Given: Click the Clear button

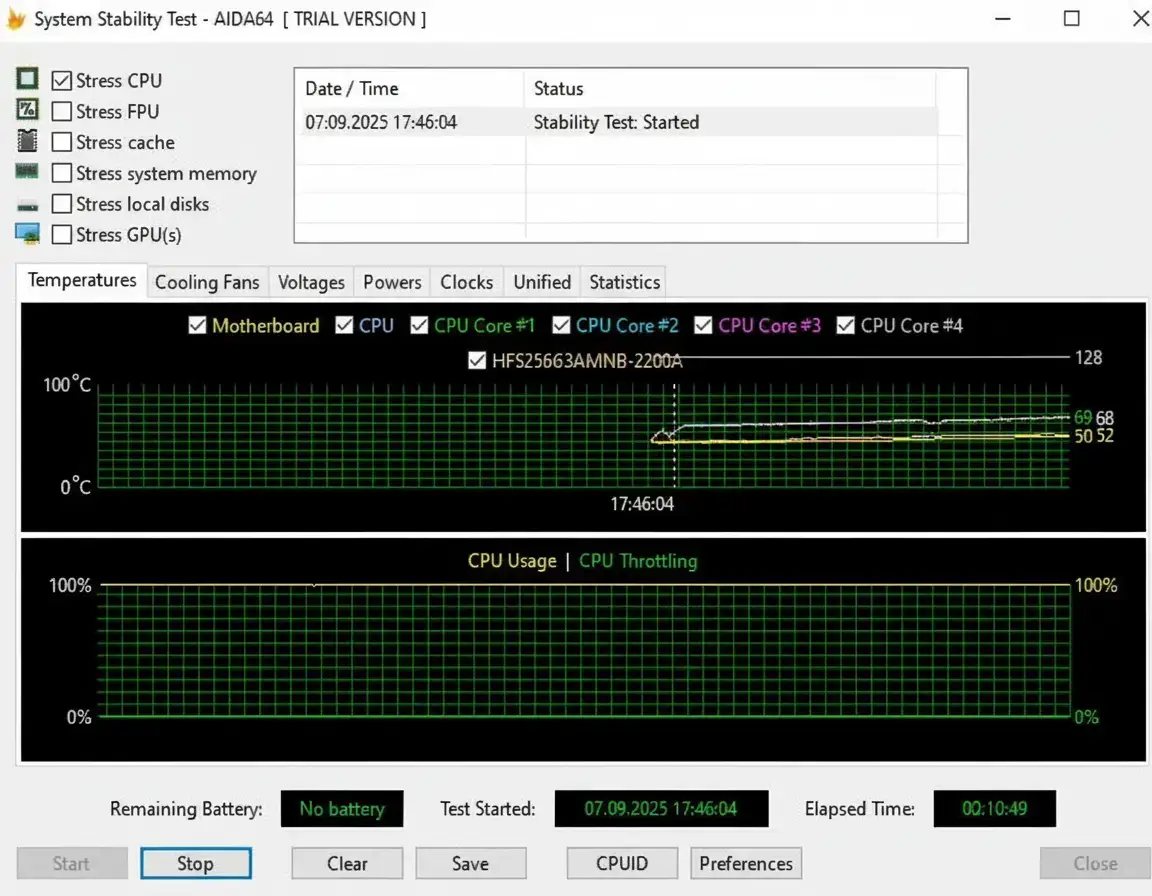Looking at the screenshot, I should [x=347, y=863].
